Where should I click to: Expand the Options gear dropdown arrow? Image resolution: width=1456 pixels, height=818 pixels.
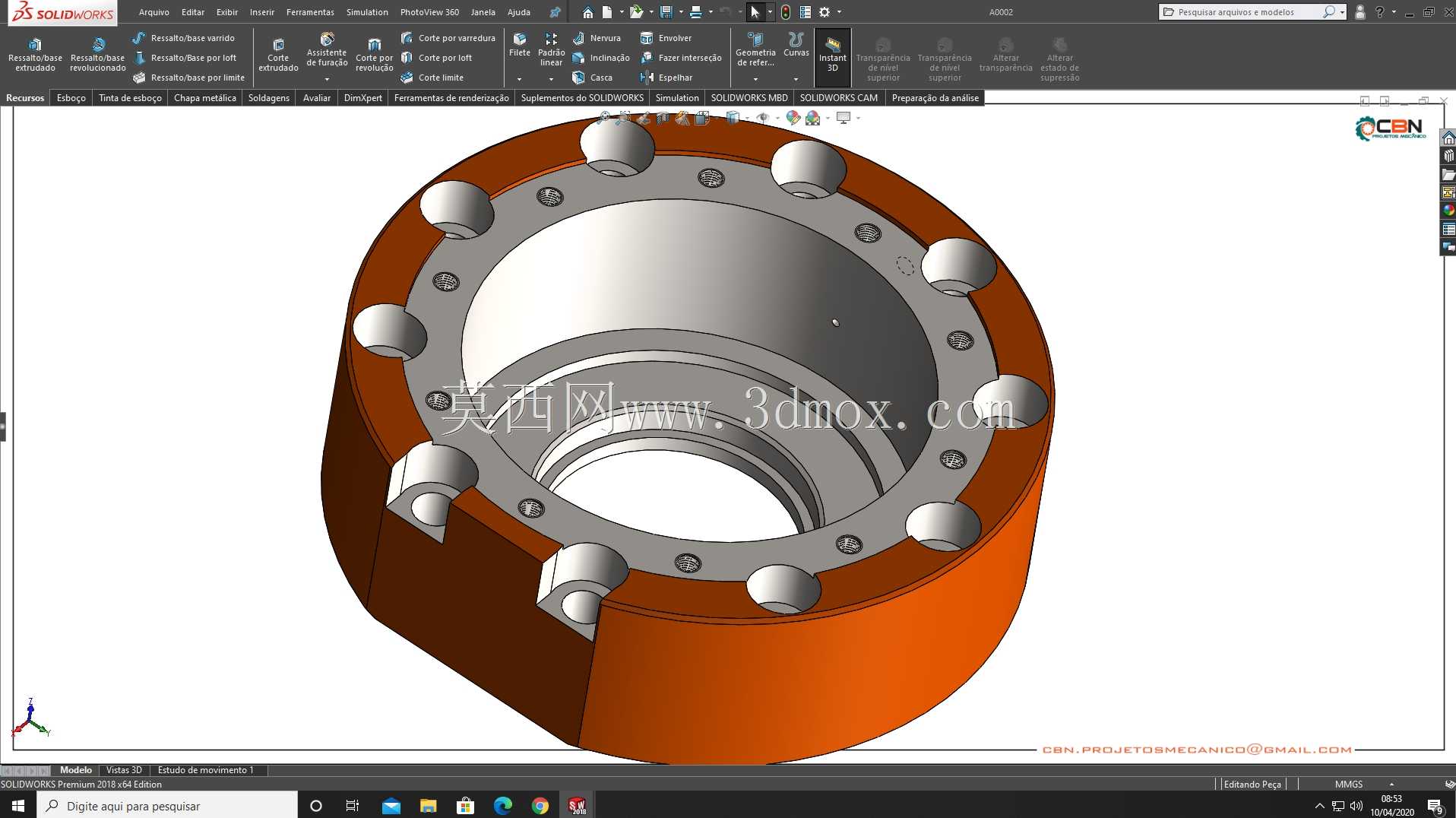(840, 12)
